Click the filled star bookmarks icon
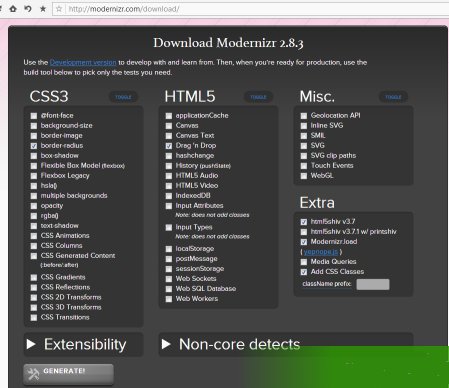The width and height of the screenshot is (449, 388). 43,9
